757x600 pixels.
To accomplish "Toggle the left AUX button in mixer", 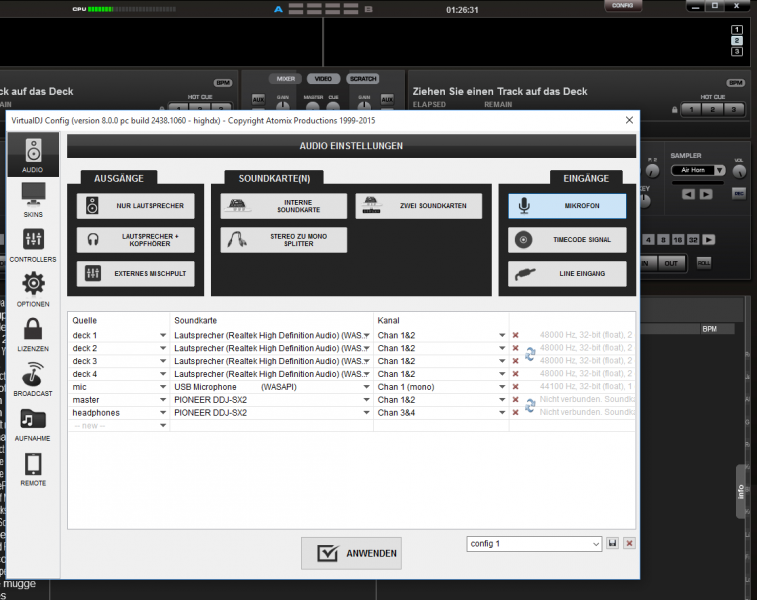I will coord(258,99).
